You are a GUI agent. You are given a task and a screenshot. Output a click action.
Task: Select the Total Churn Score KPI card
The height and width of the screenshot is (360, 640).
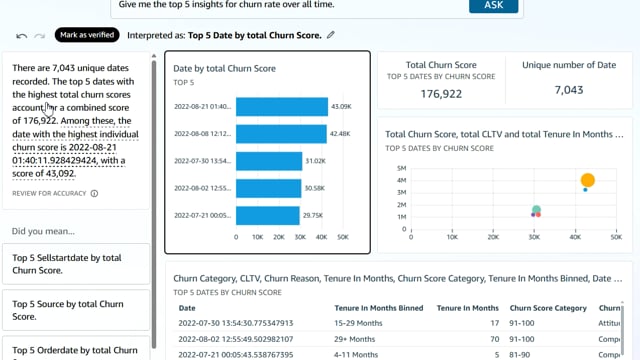pyautogui.click(x=441, y=80)
